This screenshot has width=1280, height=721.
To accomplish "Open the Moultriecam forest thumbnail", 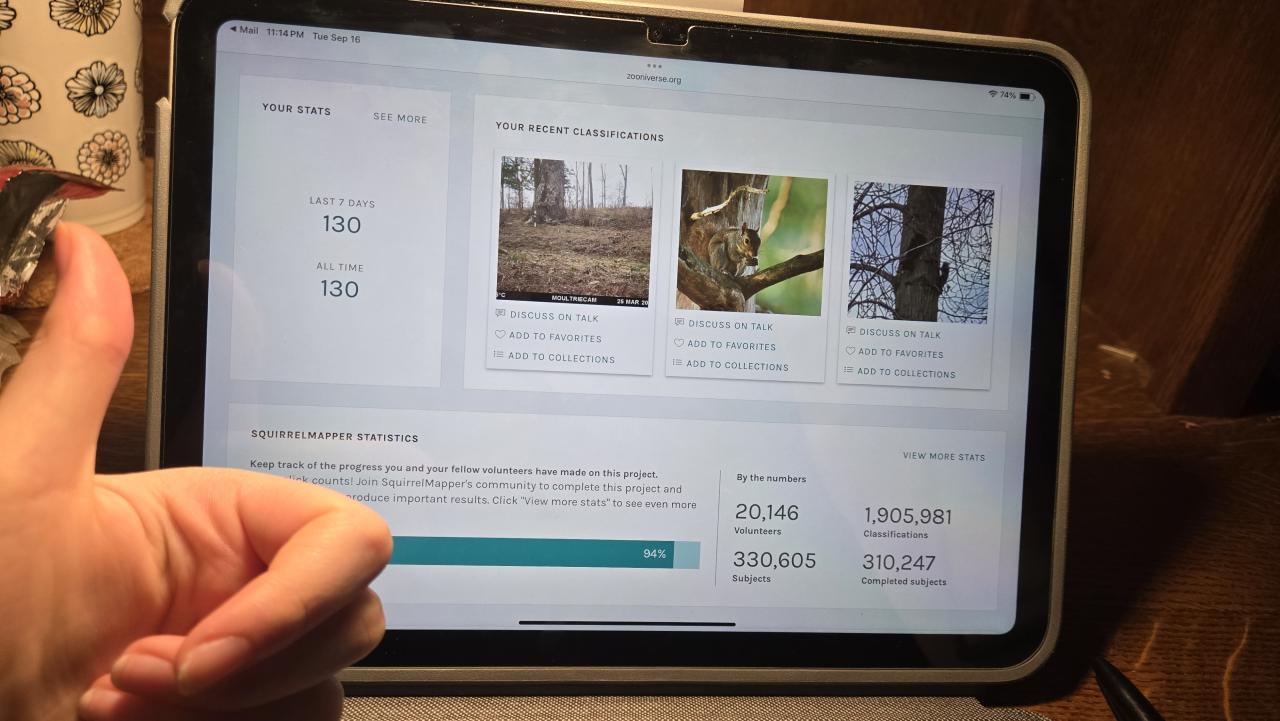I will tap(574, 230).
